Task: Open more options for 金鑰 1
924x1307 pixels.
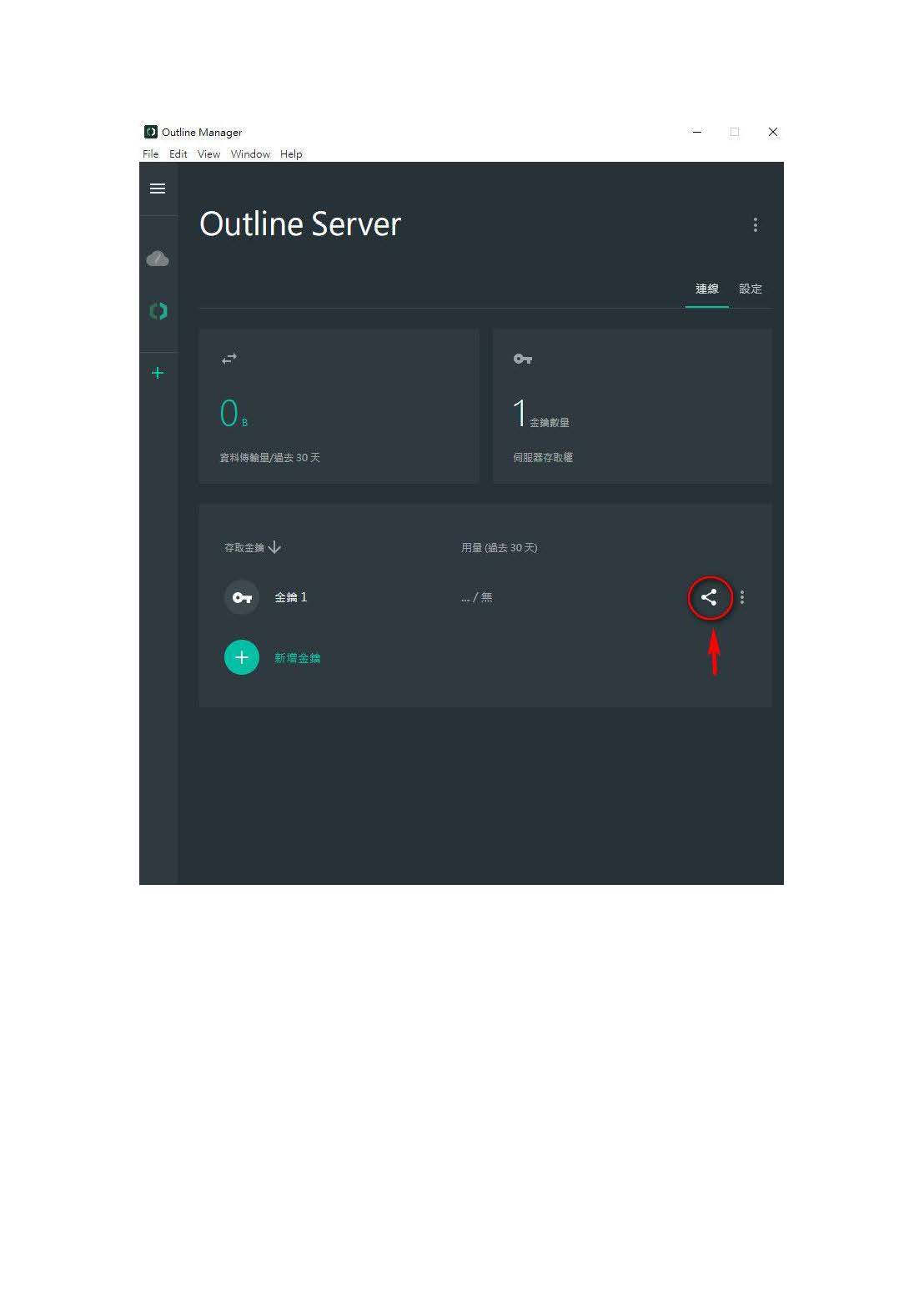Action: (x=742, y=597)
